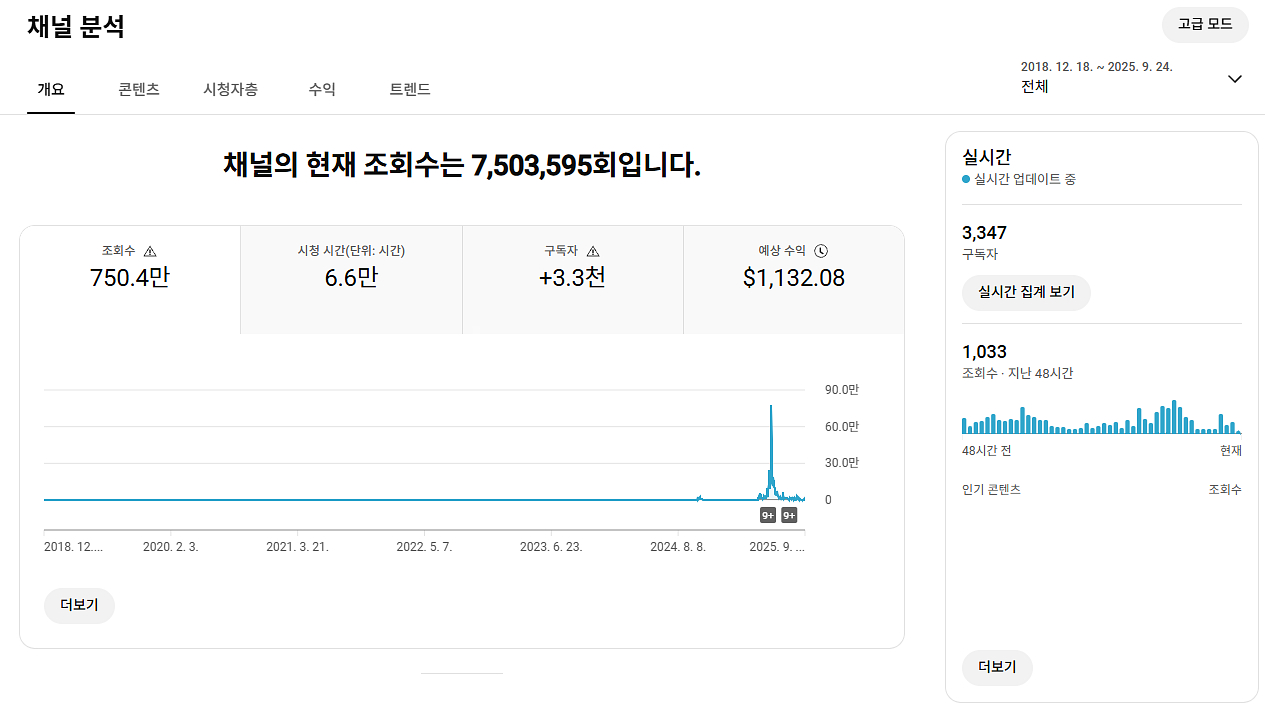Click the second 9+ video marker on chart

[x=789, y=516]
